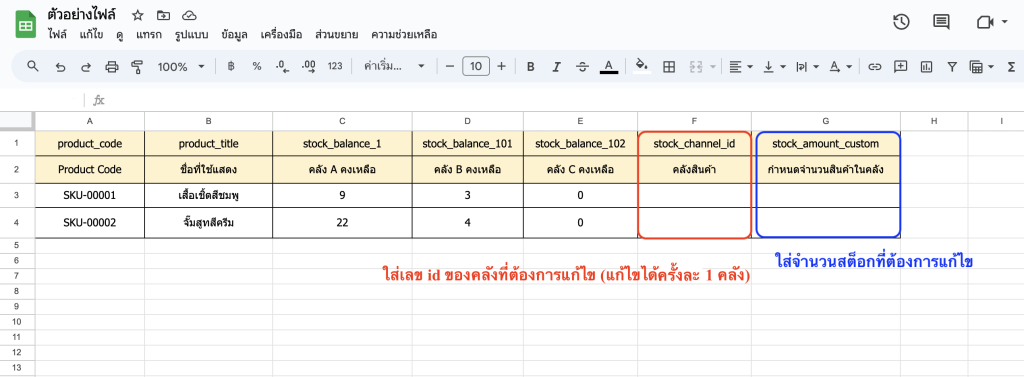The width and height of the screenshot is (1024, 377).
Task: Click the select-all corner box
Action: (17, 121)
